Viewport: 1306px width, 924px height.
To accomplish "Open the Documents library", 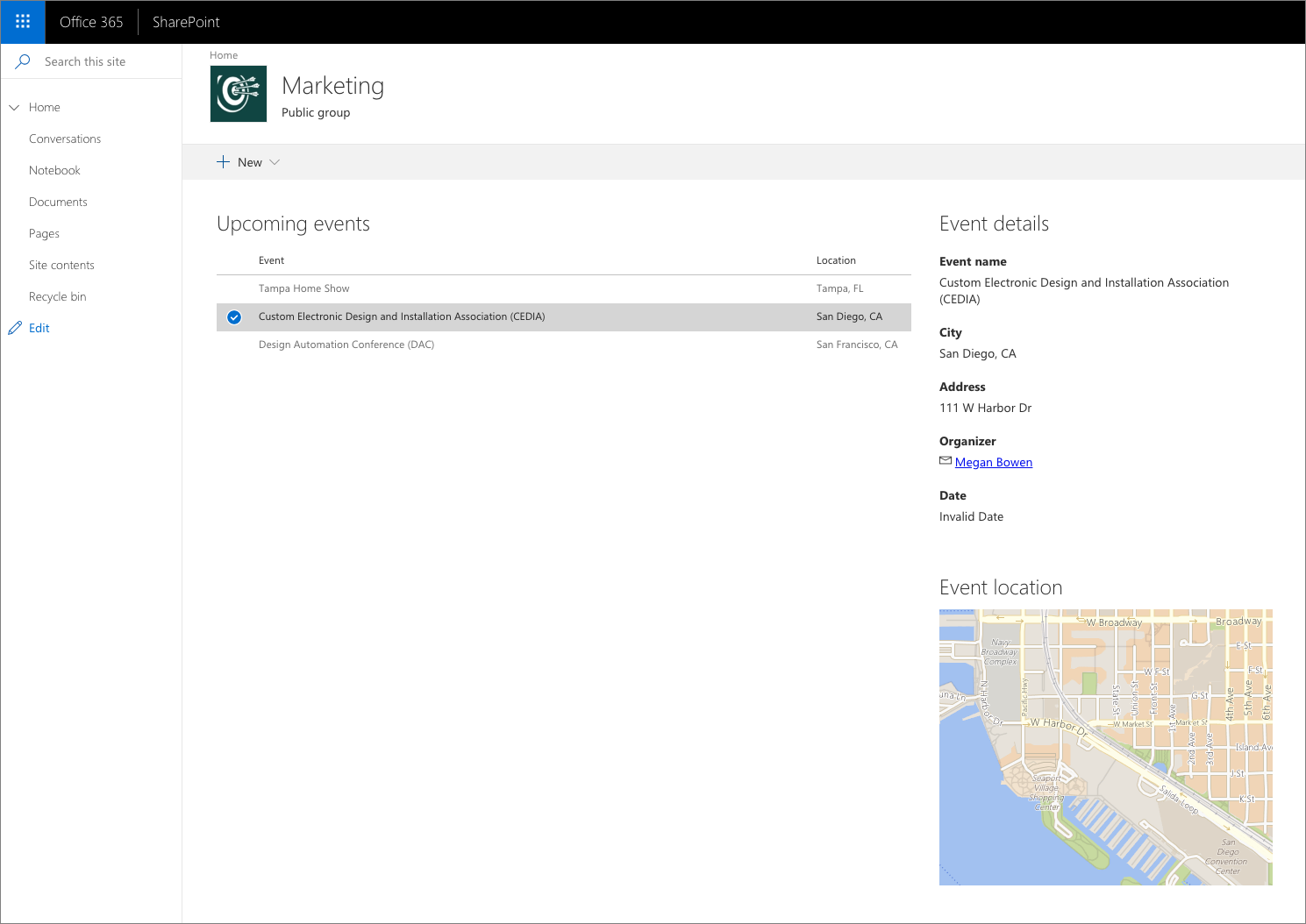I will point(58,202).
